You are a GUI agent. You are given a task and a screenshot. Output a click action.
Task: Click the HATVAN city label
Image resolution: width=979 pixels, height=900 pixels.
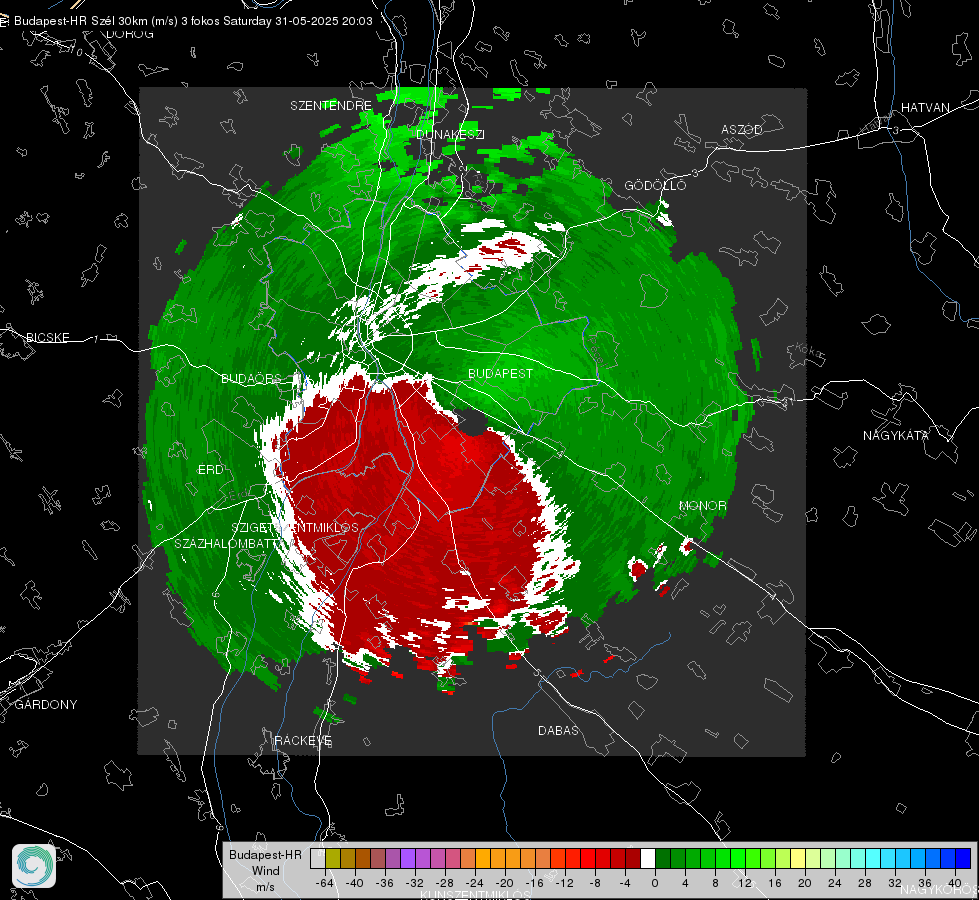coord(925,107)
